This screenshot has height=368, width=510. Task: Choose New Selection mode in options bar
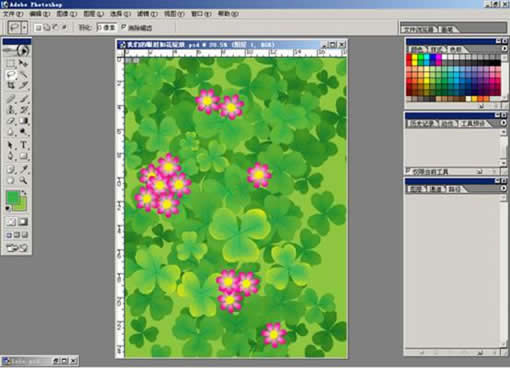pos(38,27)
